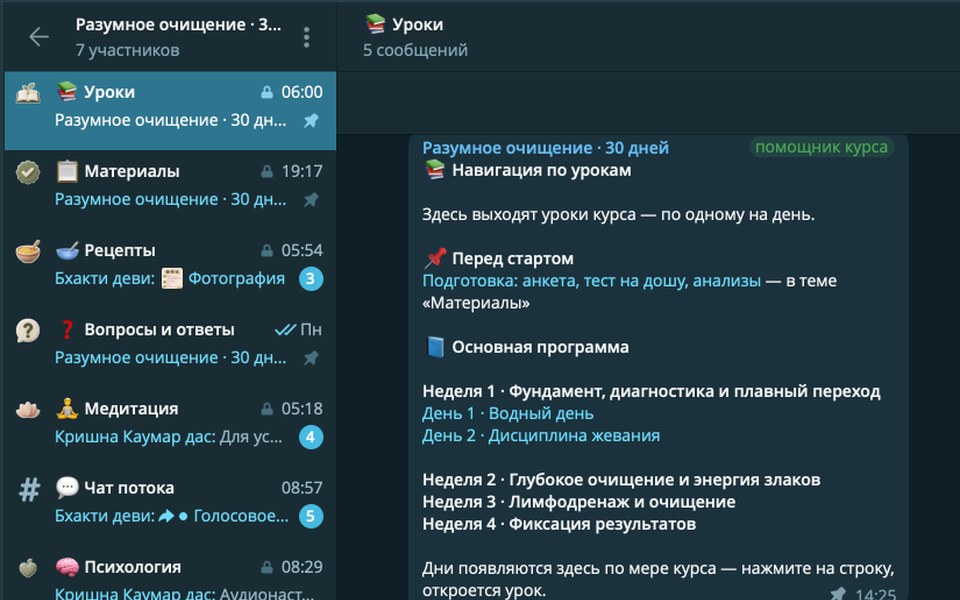This screenshot has width=960, height=600.
Task: Click heading «Основная программа»
Action: (x=541, y=347)
